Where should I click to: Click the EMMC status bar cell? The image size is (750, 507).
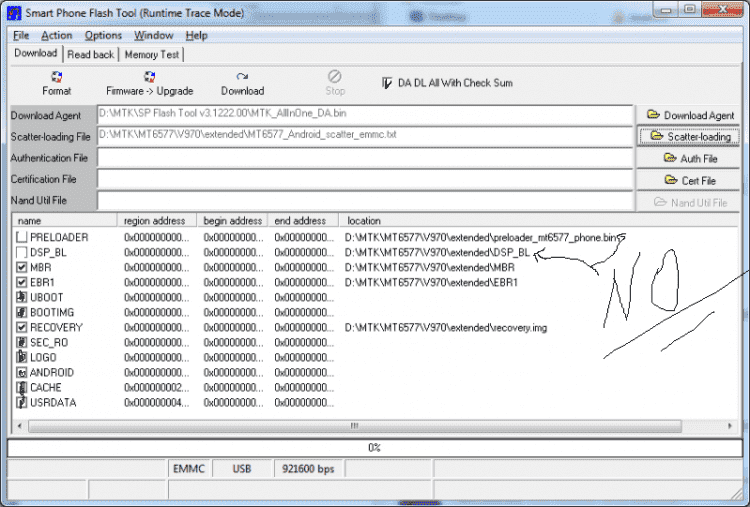coord(189,469)
